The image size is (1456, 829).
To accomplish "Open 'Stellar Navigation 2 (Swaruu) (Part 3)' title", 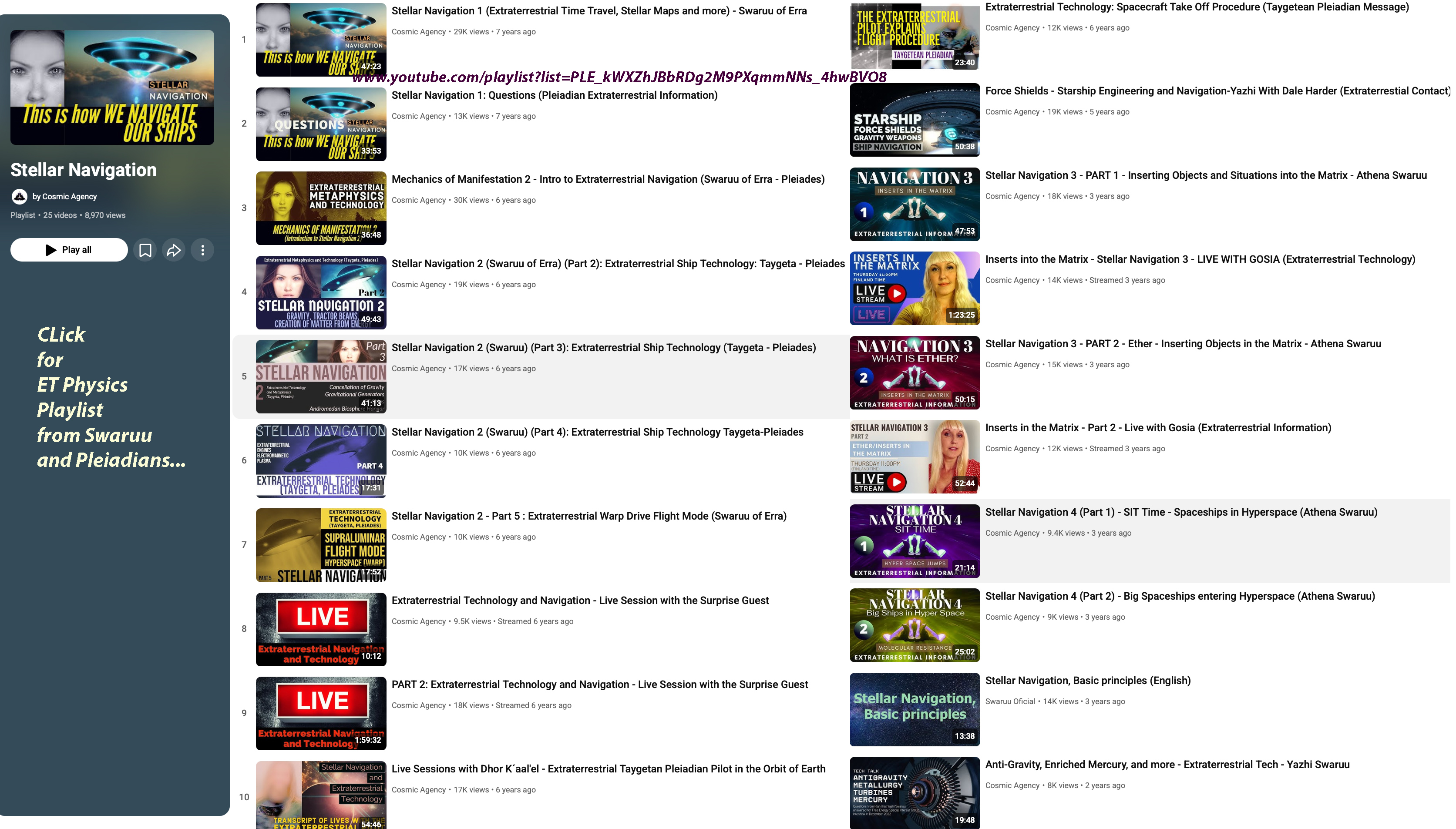I will tap(604, 348).
